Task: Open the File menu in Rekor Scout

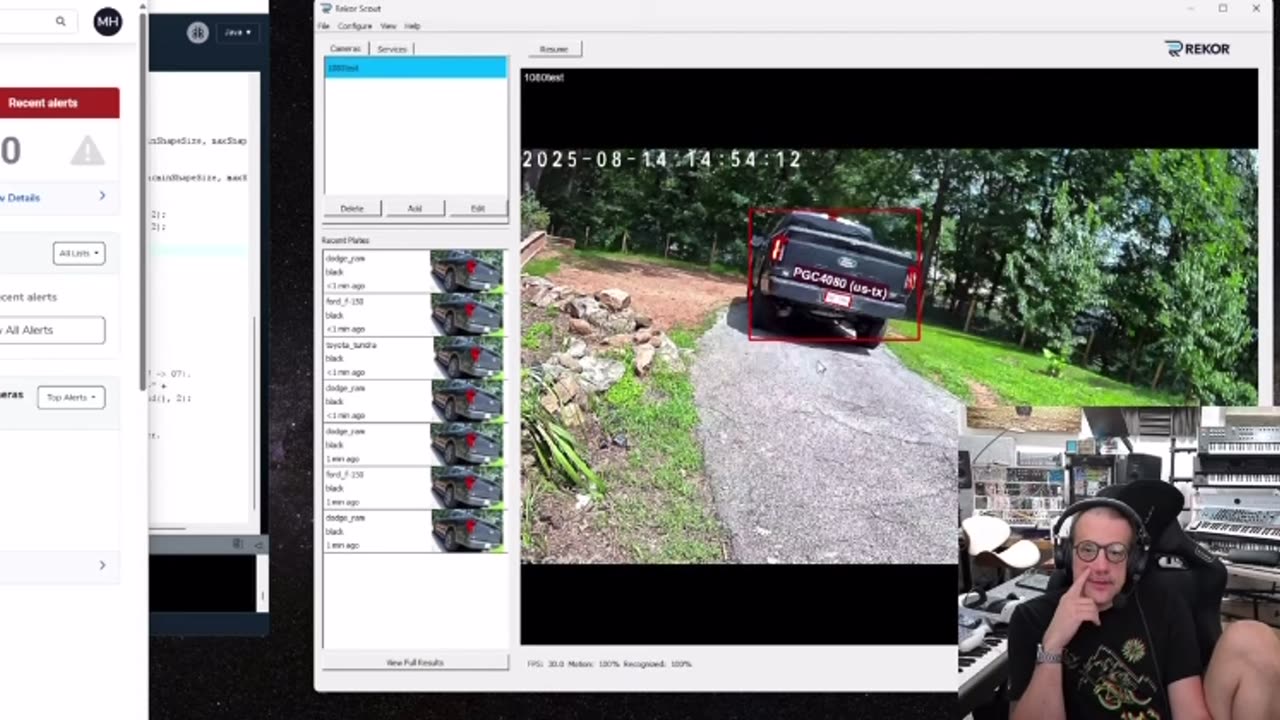Action: [x=323, y=26]
